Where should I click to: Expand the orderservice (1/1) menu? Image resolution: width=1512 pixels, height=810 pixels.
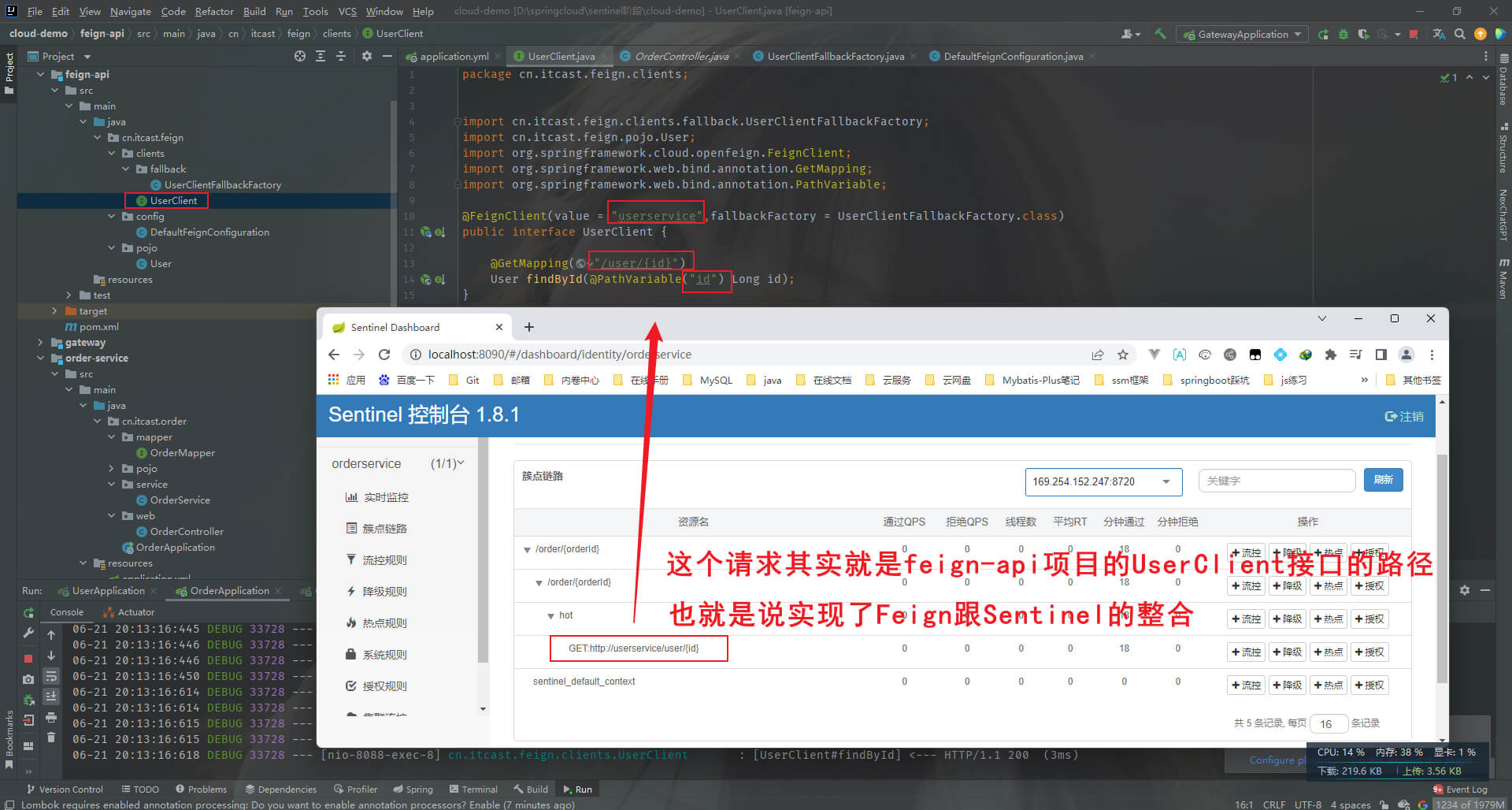398,464
